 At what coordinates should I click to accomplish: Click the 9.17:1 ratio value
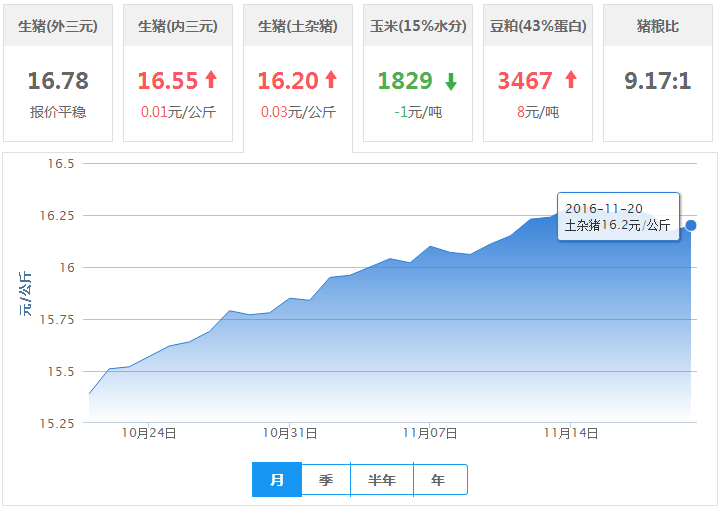(657, 81)
